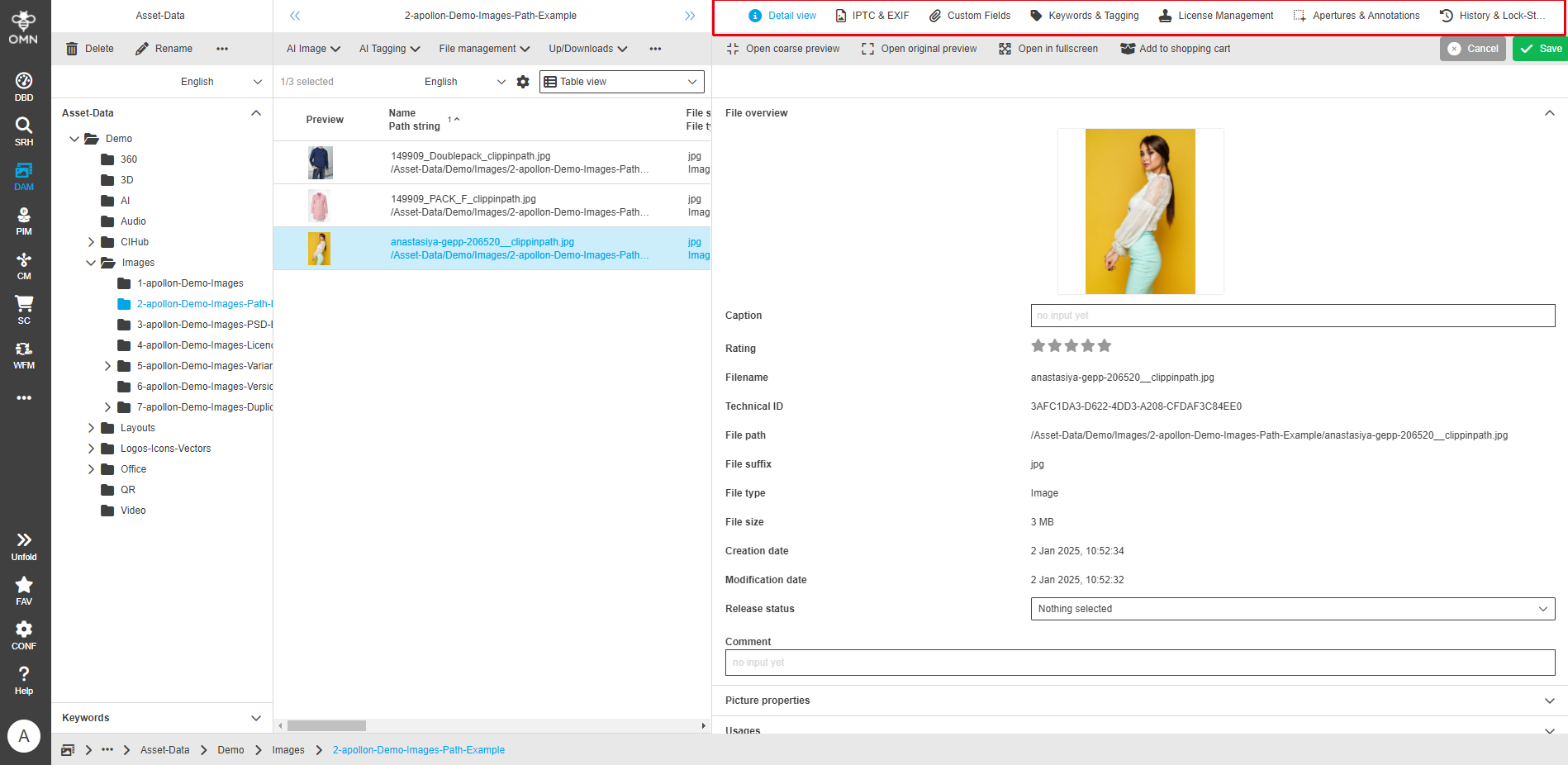
Task: Open the WFM workflow module
Action: point(24,354)
